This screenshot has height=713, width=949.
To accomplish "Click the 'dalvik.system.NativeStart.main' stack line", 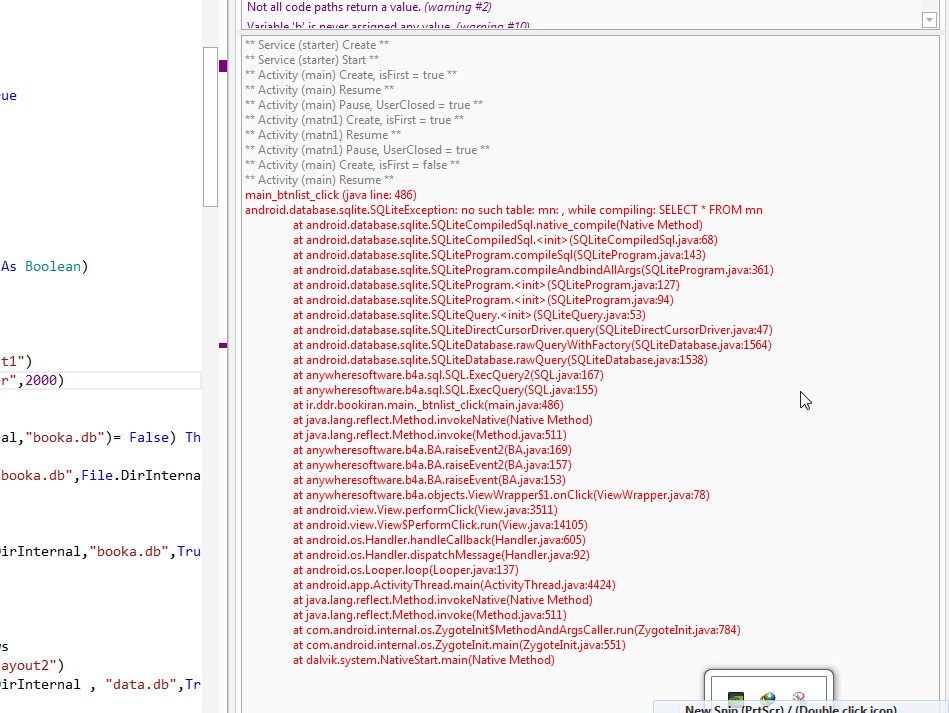I will [423, 660].
